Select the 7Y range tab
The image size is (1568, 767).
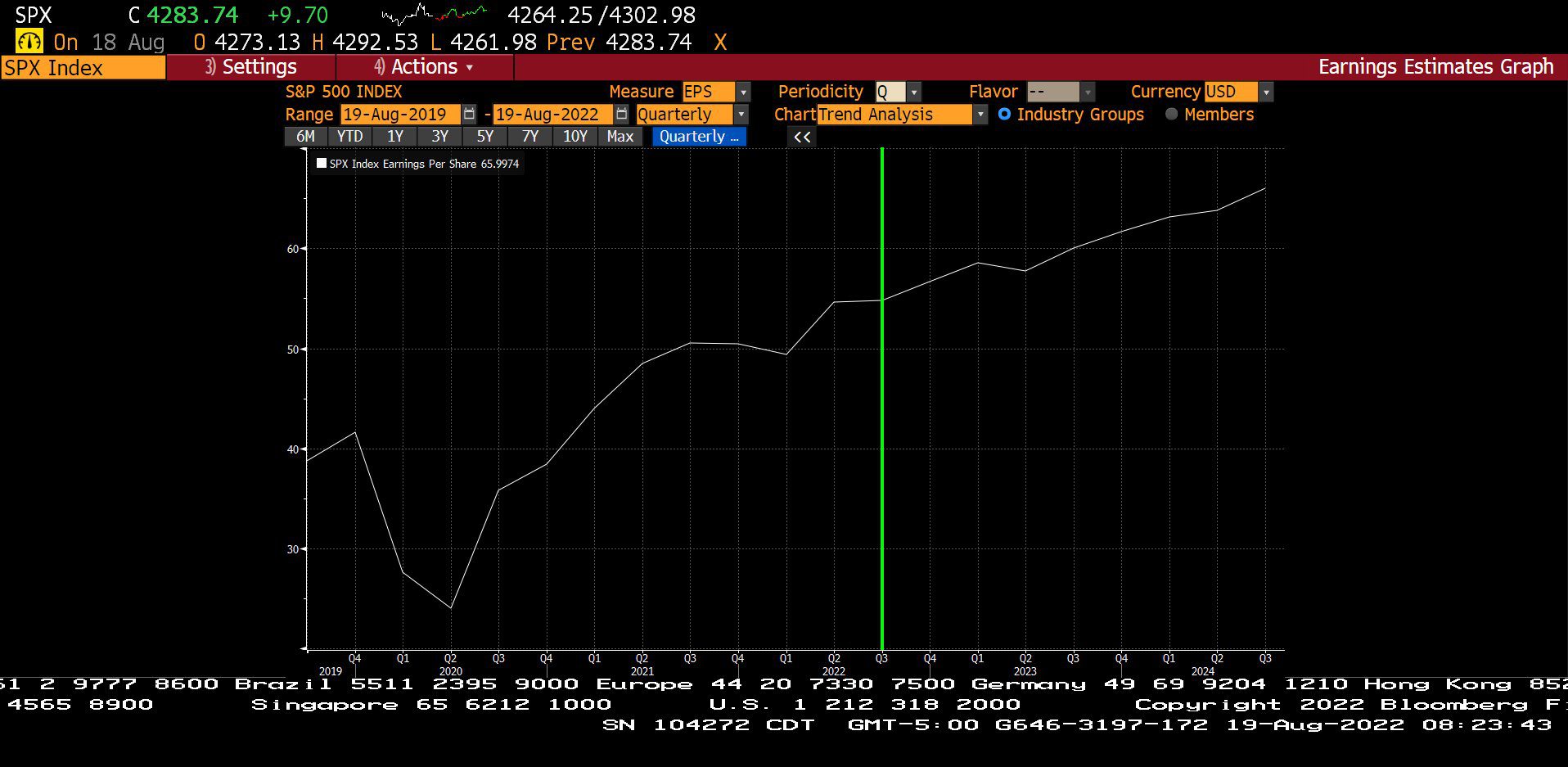tap(530, 137)
